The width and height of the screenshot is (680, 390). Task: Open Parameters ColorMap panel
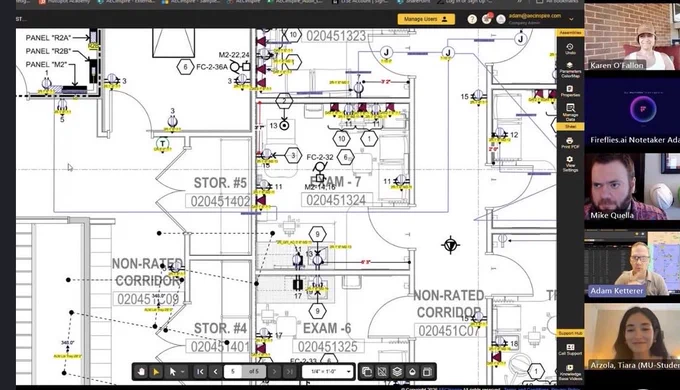pos(570,70)
